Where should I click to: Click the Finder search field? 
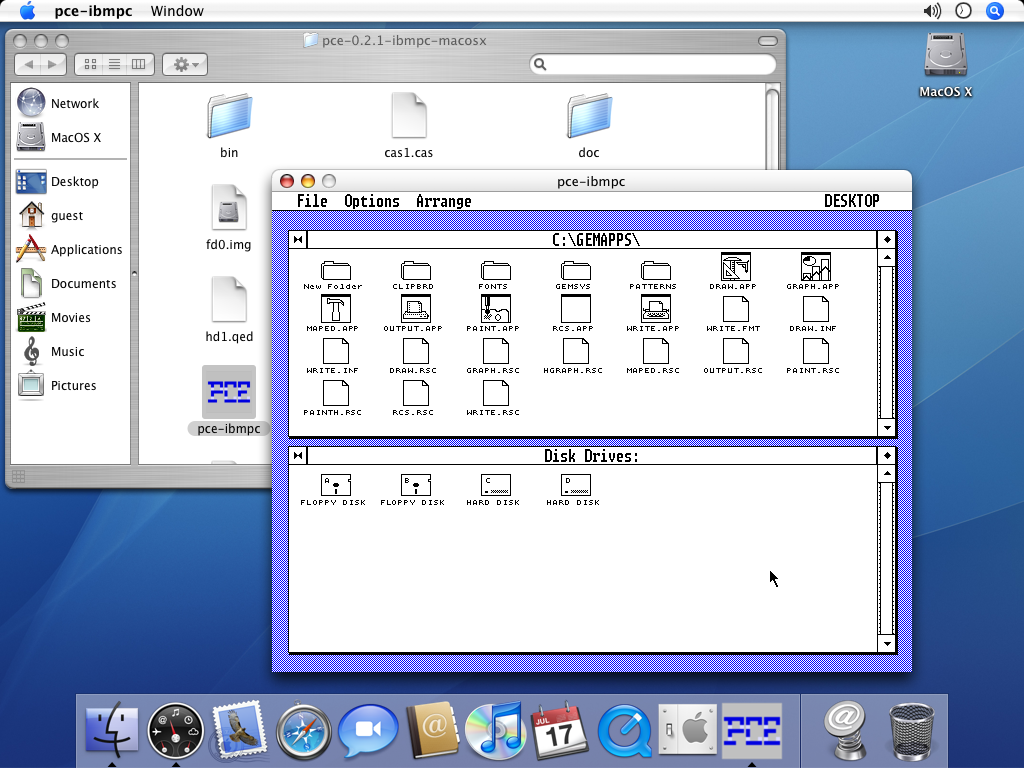click(653, 64)
